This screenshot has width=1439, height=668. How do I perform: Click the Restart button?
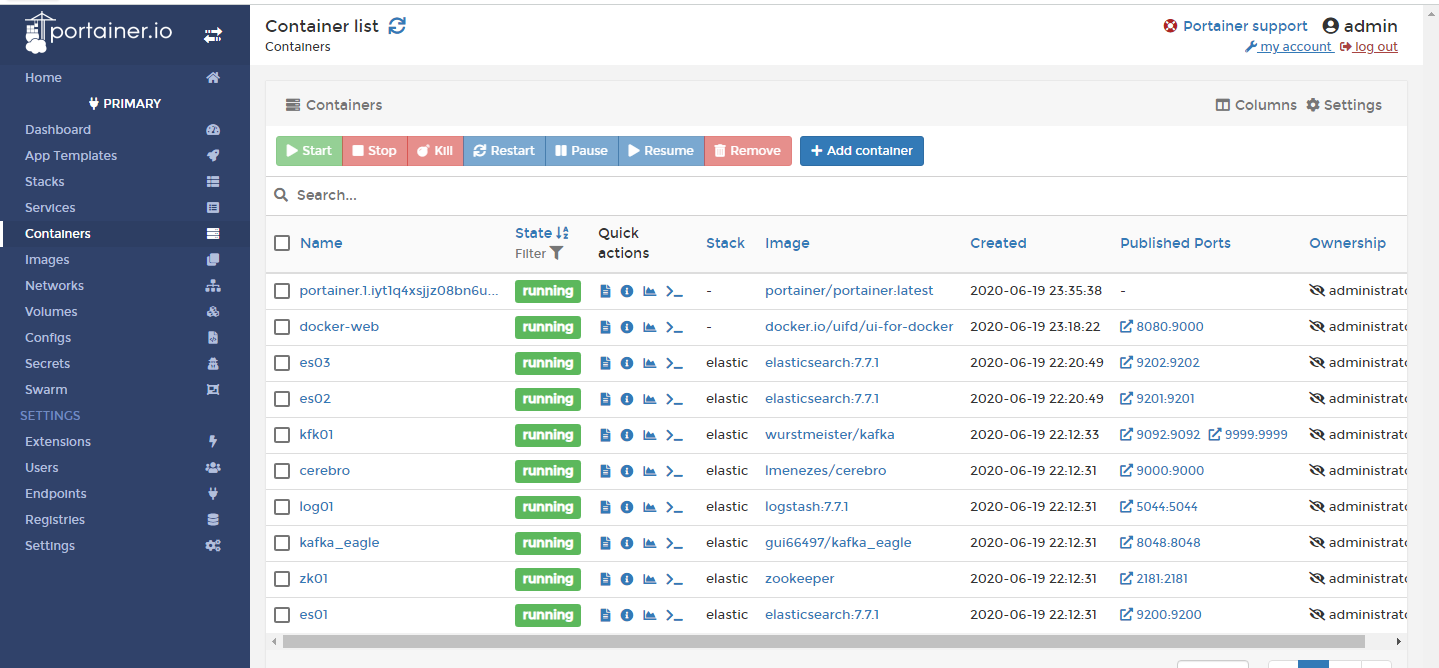click(x=504, y=151)
